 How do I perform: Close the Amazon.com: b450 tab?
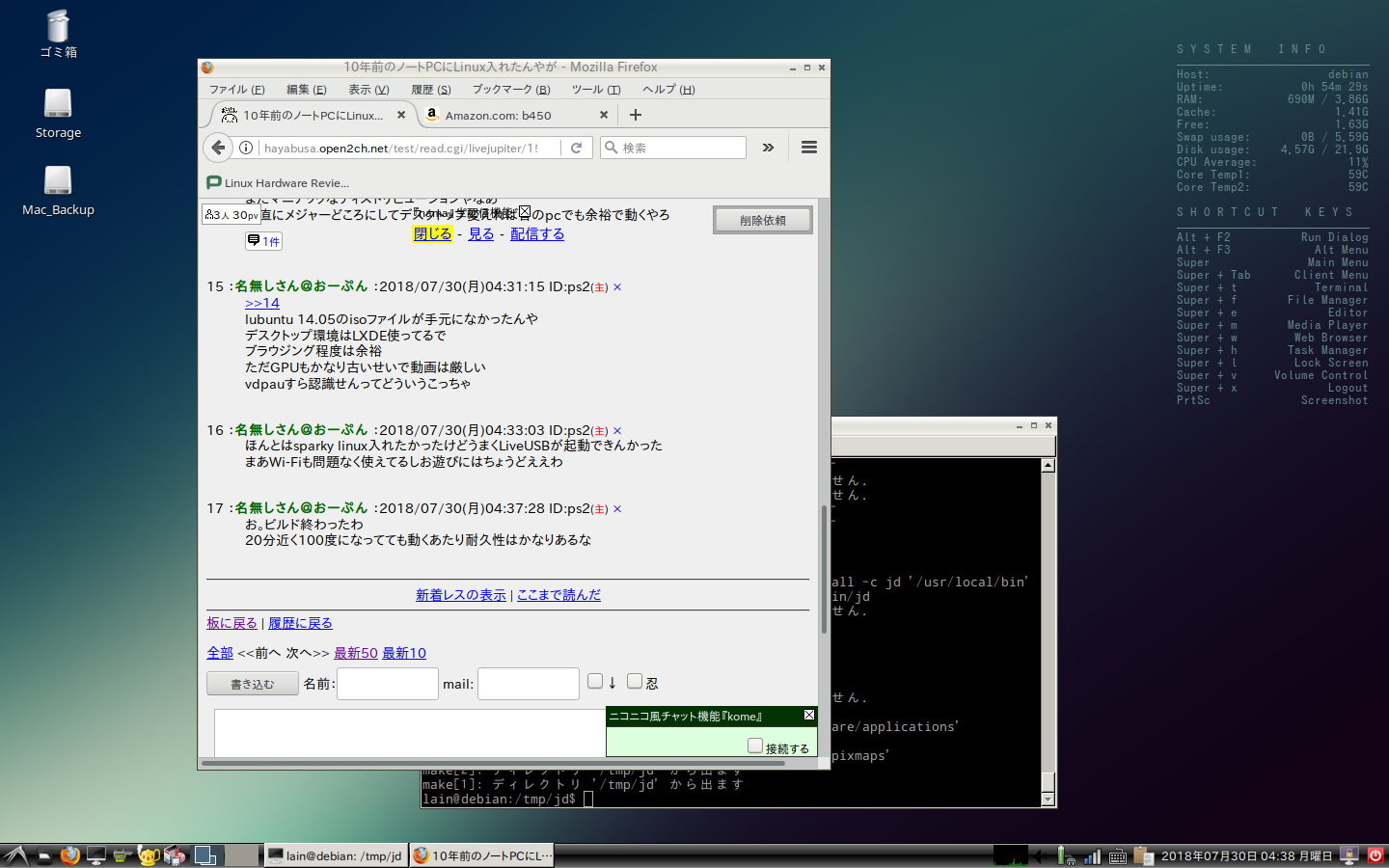click(x=604, y=115)
